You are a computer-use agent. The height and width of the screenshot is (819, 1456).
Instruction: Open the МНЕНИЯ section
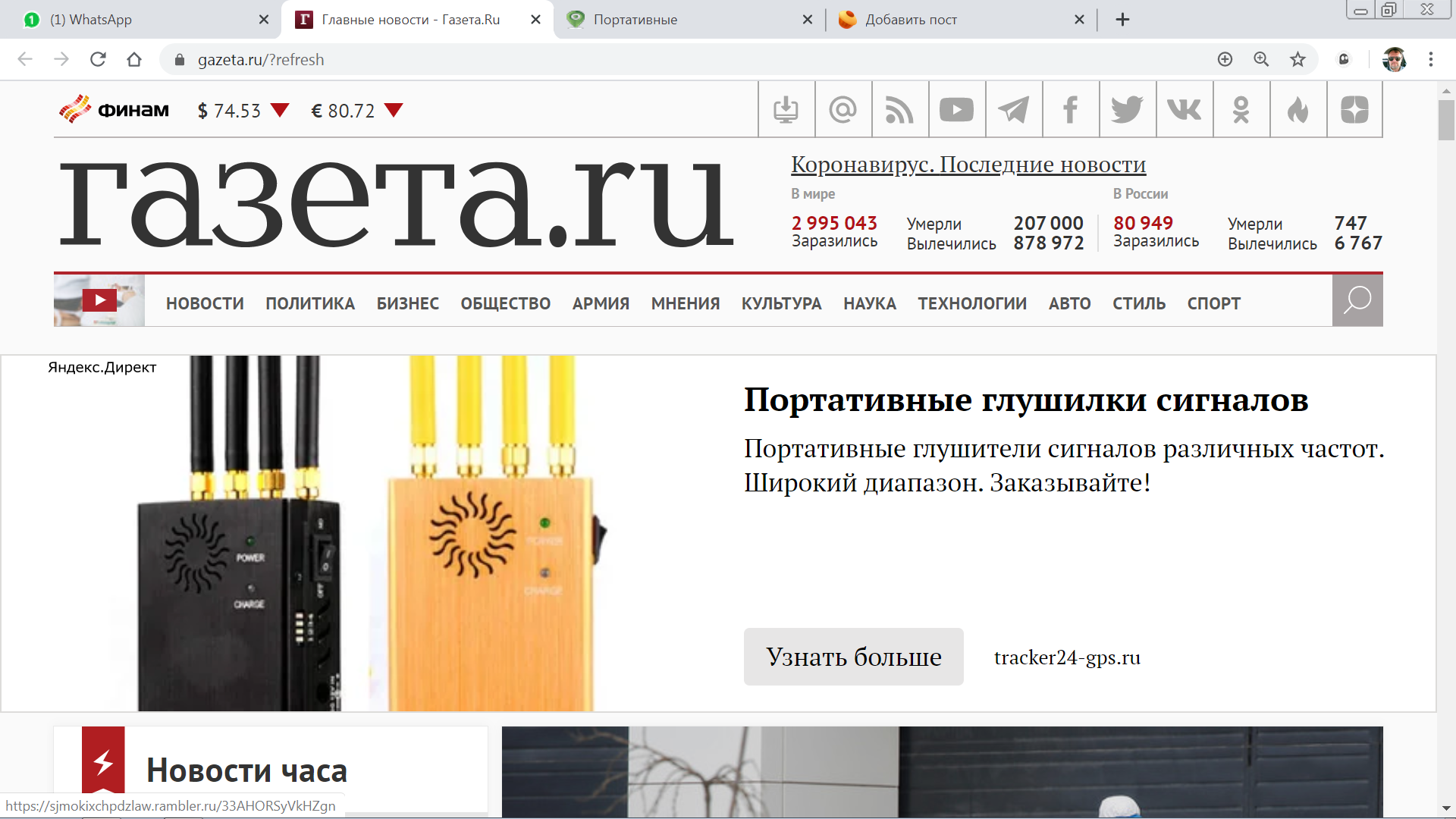(686, 303)
